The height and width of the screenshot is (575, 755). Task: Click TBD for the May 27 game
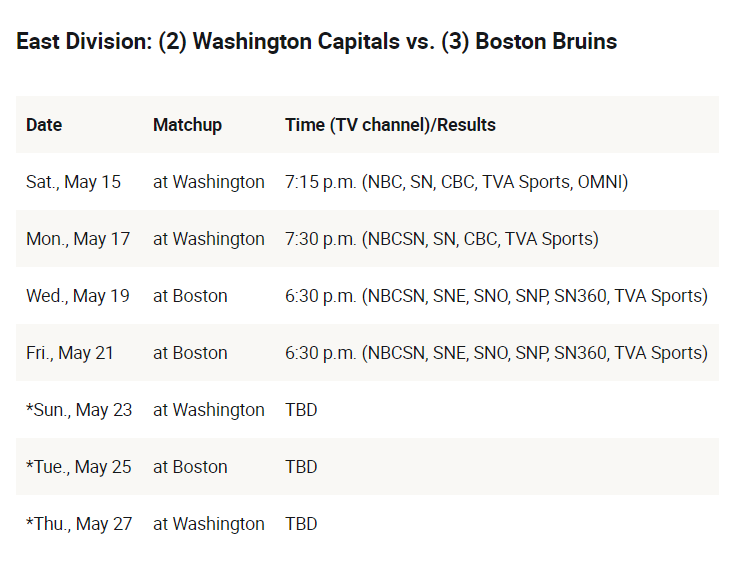point(301,524)
